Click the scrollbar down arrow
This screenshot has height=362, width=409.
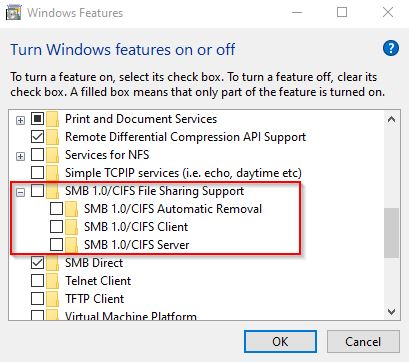click(391, 312)
